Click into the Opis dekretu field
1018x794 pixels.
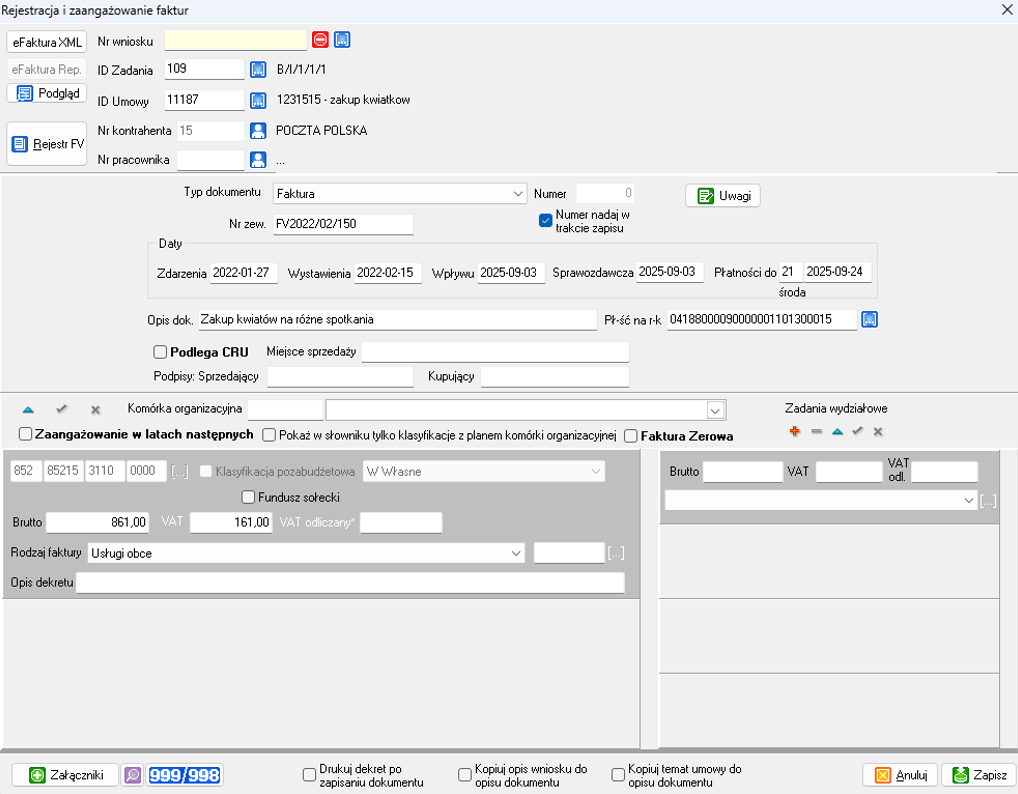pos(350,583)
